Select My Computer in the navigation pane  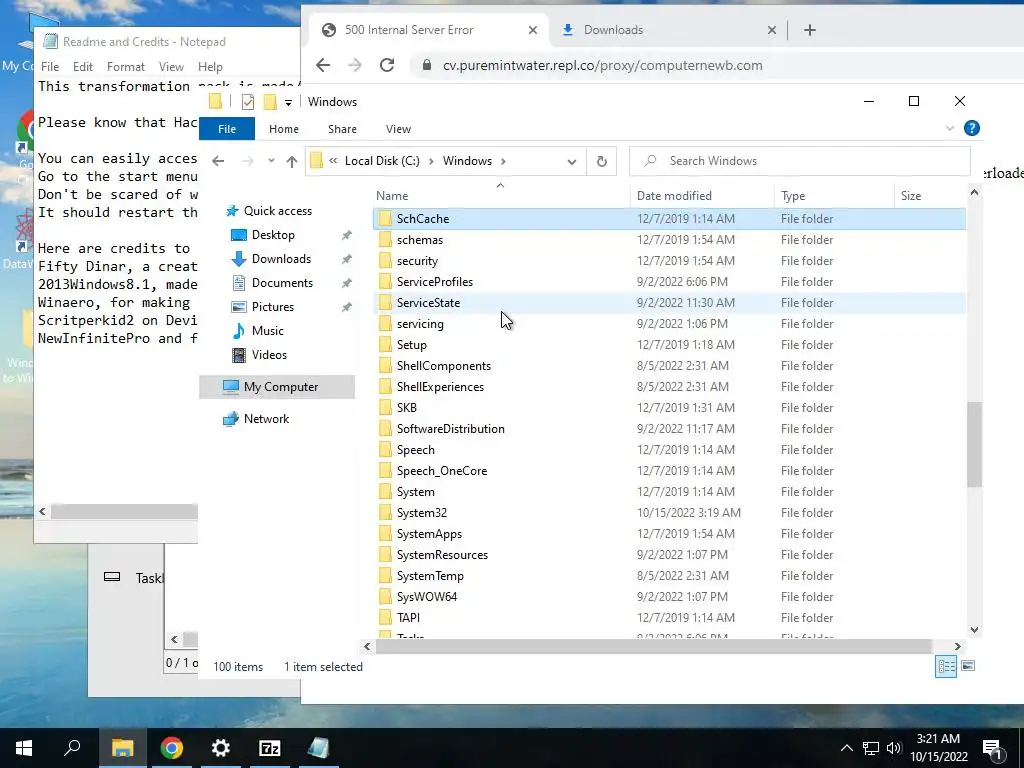[277, 387]
